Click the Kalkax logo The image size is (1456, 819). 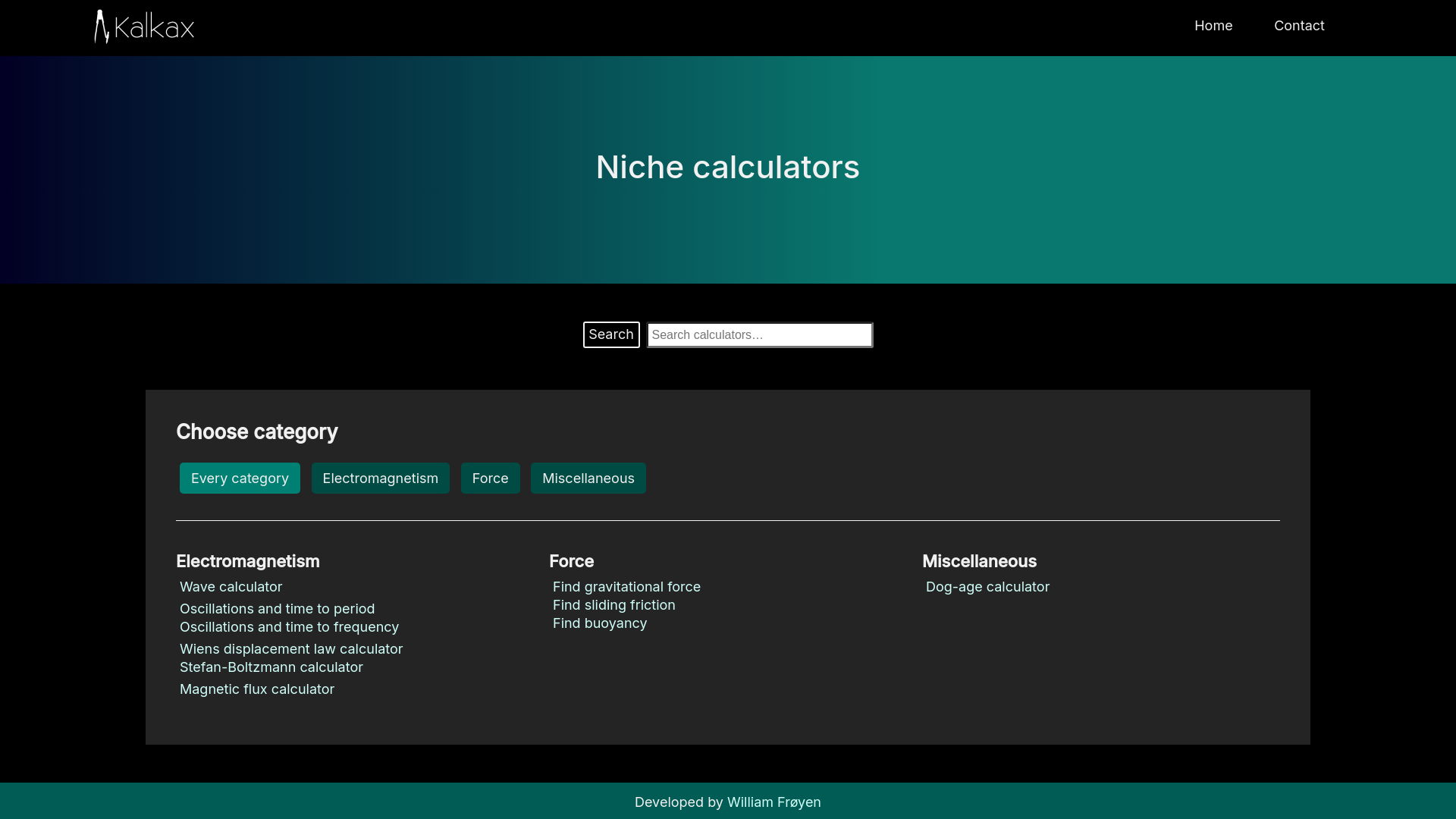(144, 27)
